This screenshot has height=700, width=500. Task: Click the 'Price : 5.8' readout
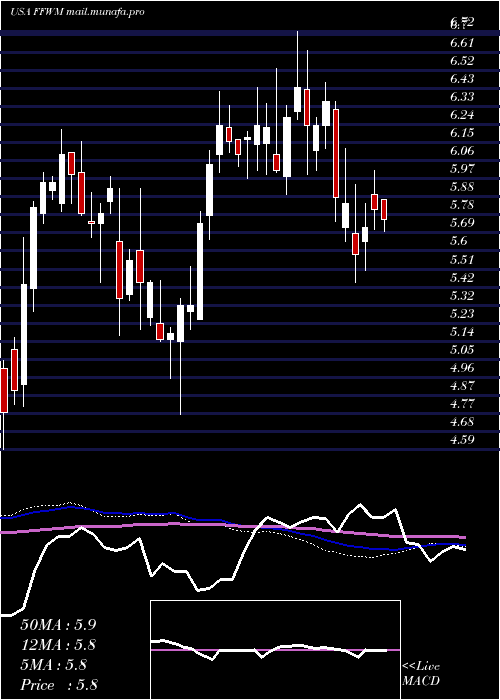click(x=58, y=685)
